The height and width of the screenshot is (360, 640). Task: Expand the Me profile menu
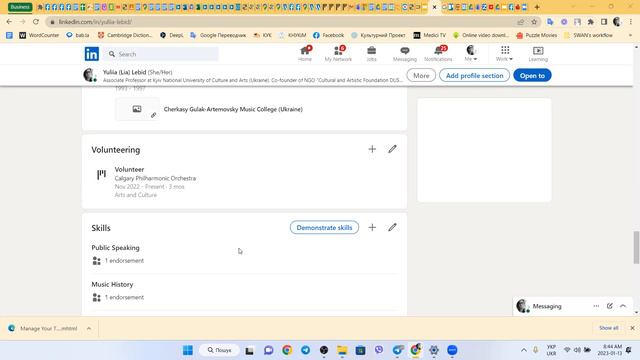click(471, 53)
